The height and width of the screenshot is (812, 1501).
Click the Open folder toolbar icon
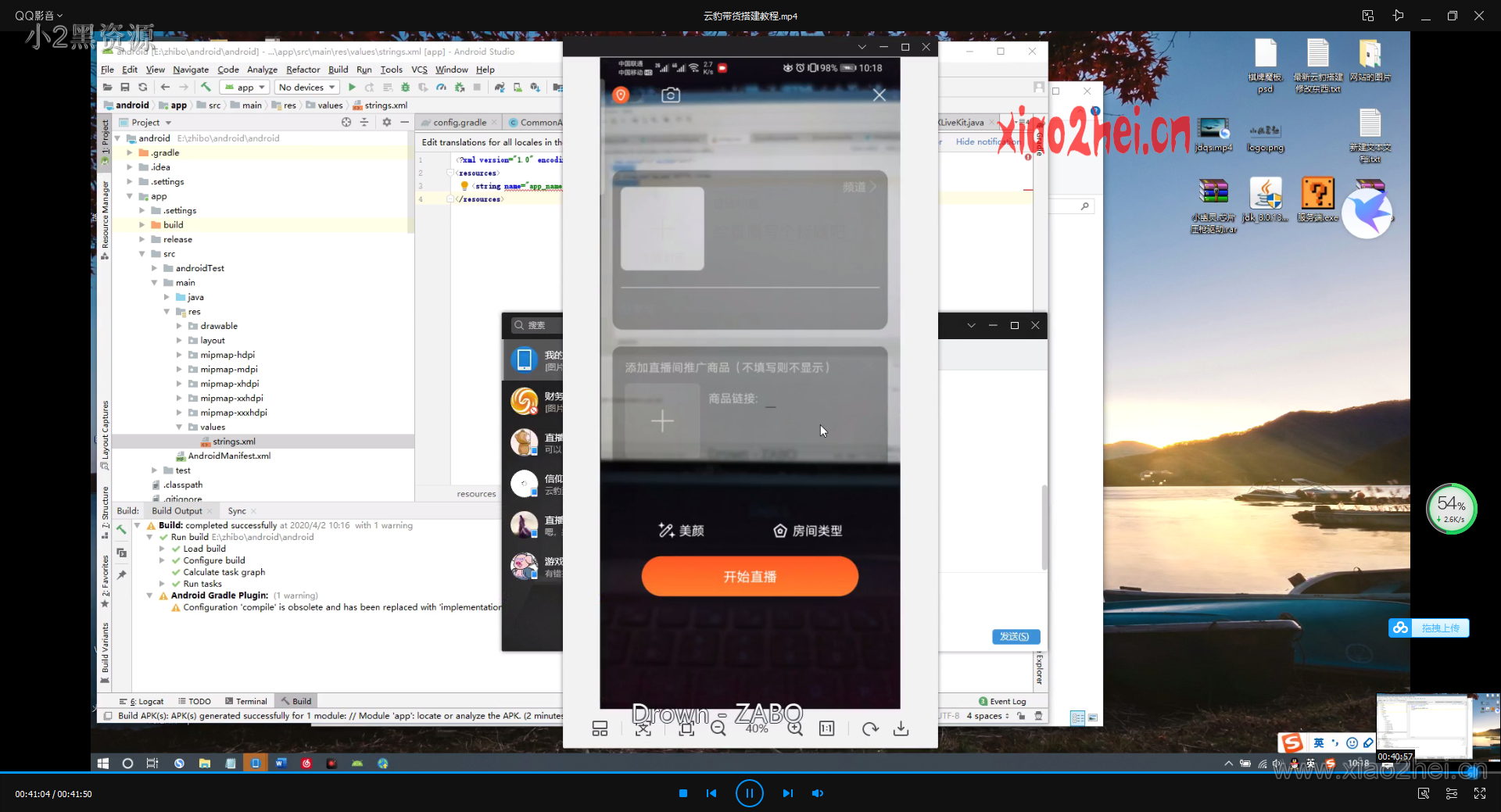tap(107, 88)
